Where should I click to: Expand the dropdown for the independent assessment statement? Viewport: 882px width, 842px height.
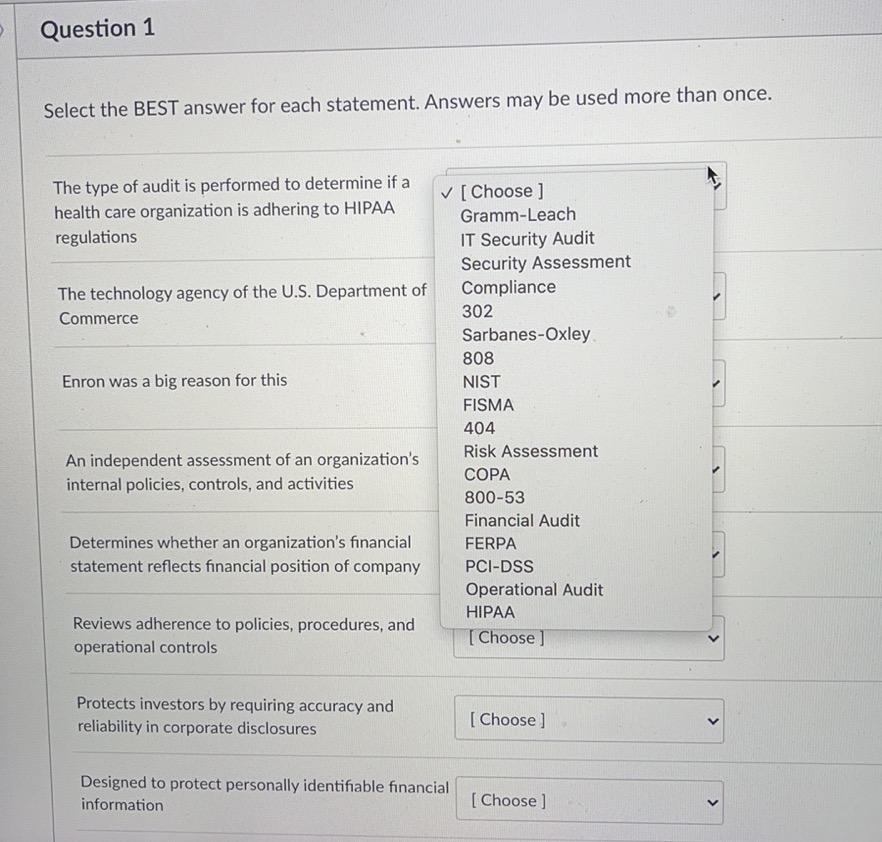tap(715, 468)
